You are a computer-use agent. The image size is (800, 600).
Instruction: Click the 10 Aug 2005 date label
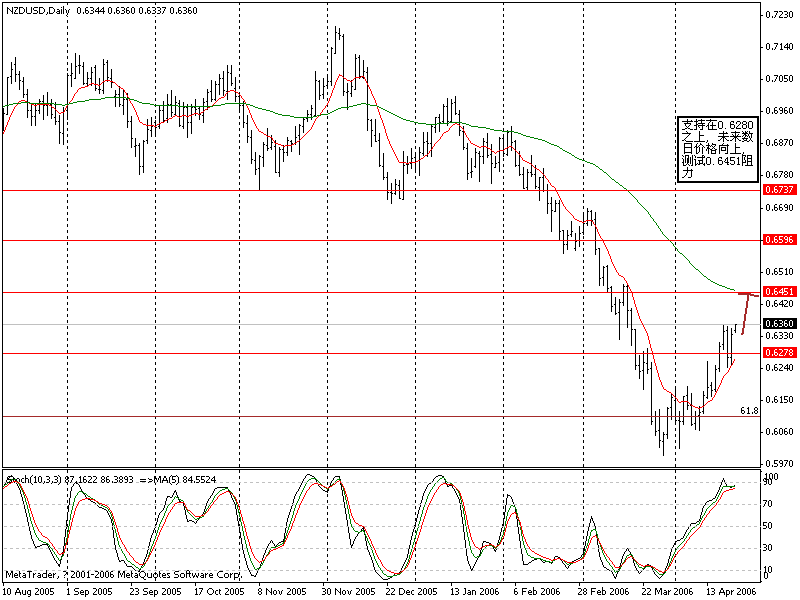point(28,591)
